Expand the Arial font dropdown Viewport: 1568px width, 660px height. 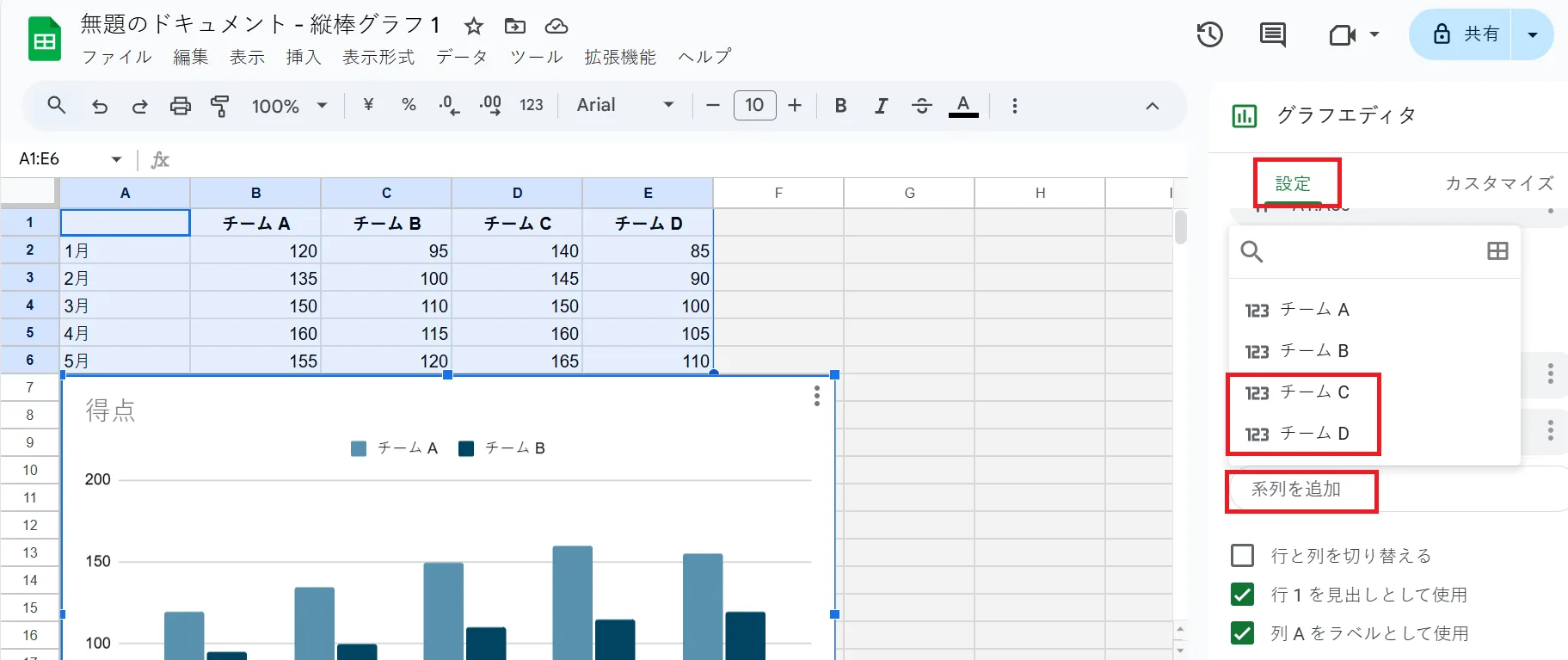(625, 105)
